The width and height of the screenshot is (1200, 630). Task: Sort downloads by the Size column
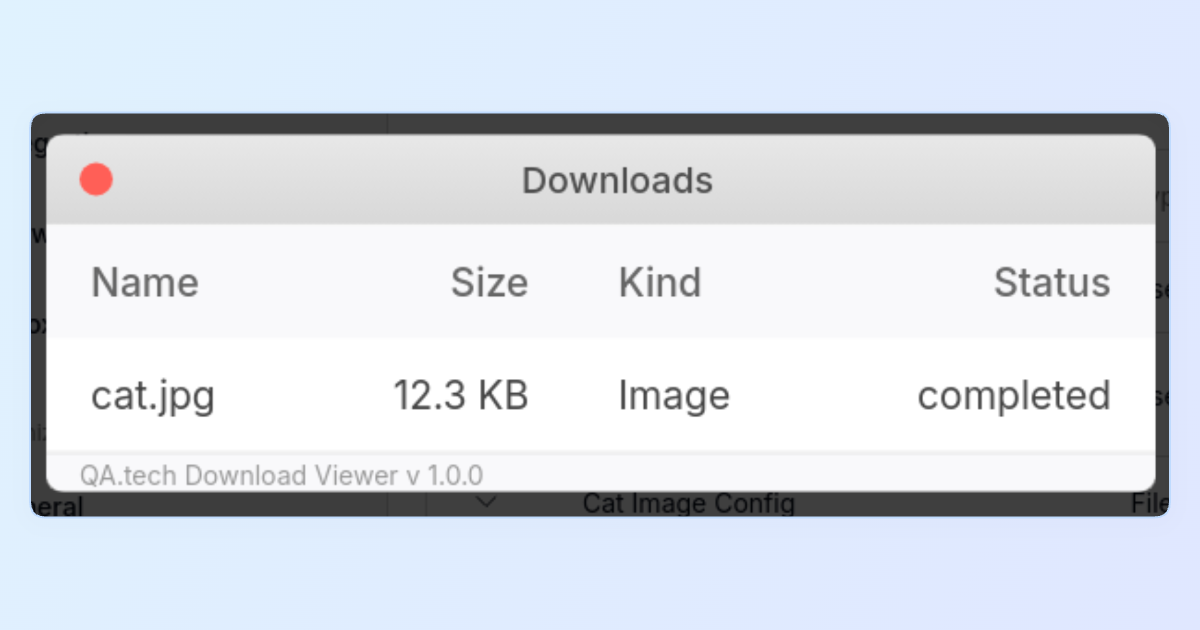pyautogui.click(x=489, y=283)
